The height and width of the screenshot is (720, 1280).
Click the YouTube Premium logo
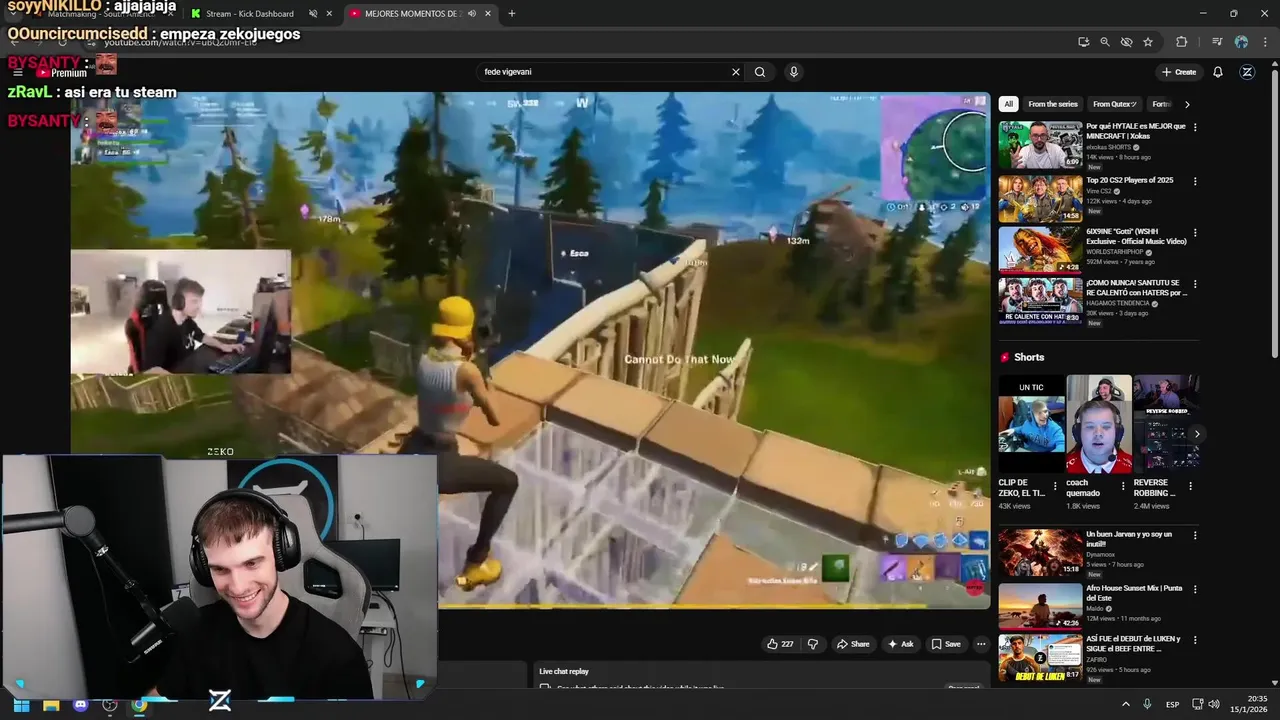coord(62,73)
